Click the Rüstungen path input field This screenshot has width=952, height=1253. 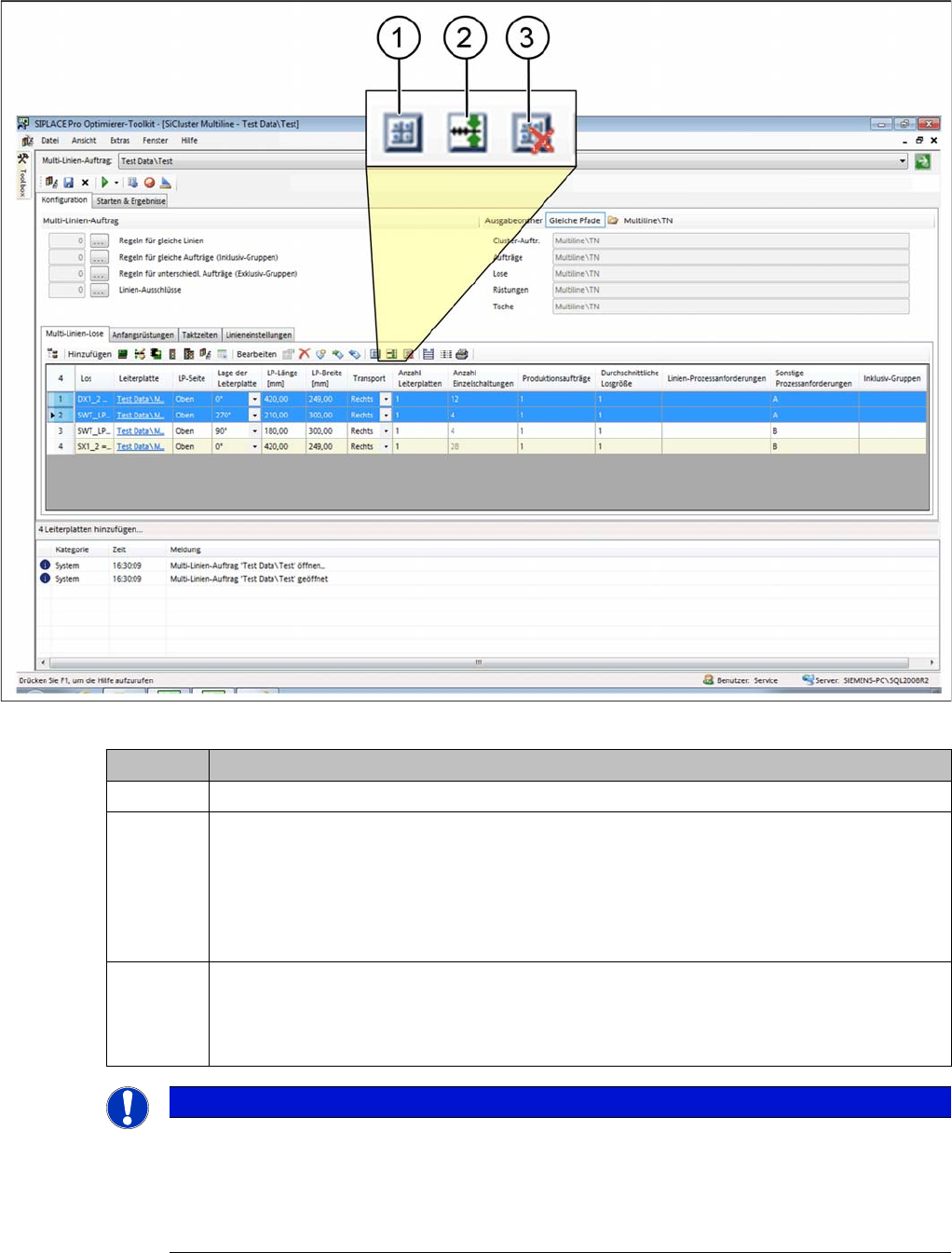click(730, 291)
